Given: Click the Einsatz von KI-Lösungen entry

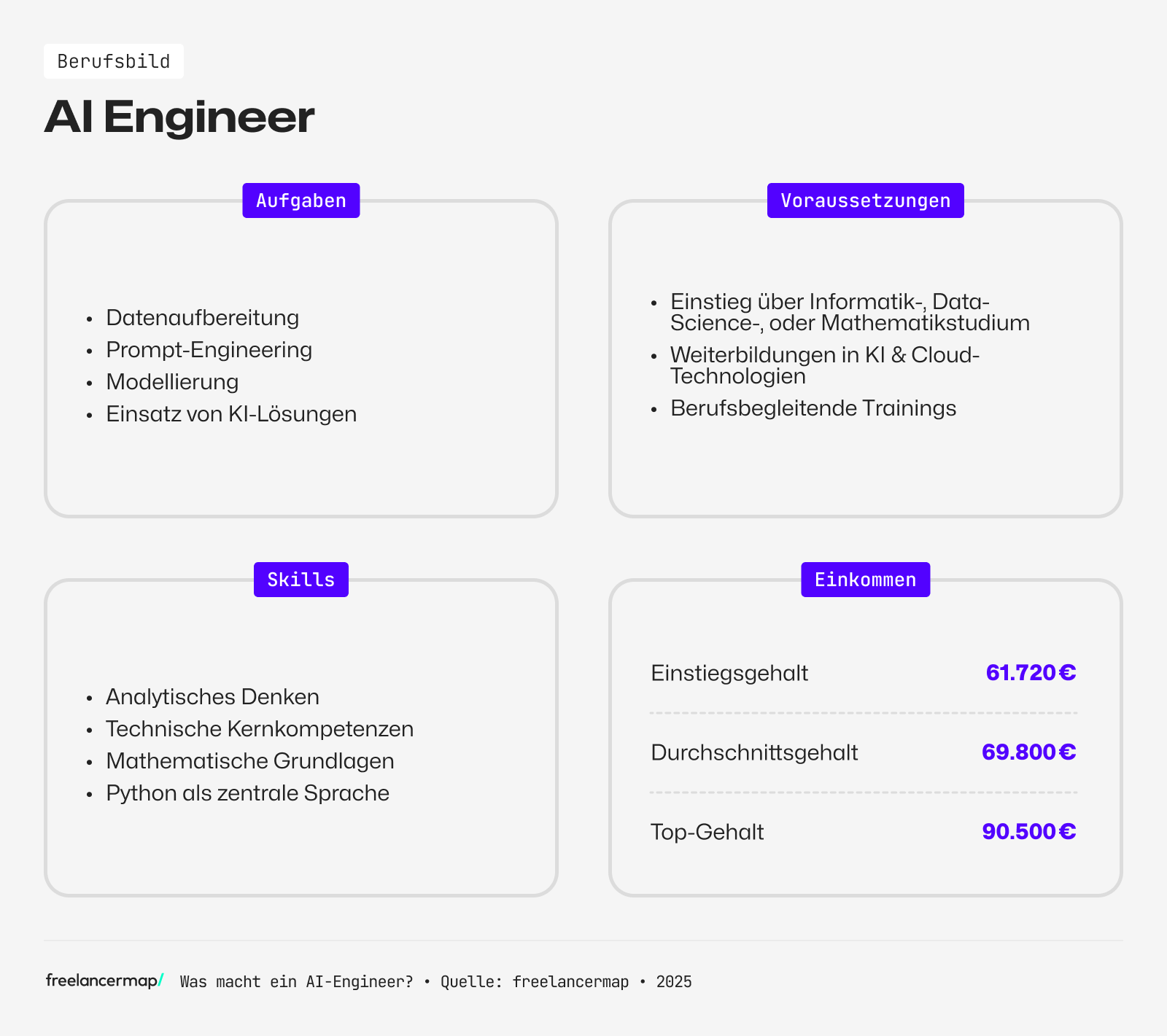Looking at the screenshot, I should pos(231,414).
